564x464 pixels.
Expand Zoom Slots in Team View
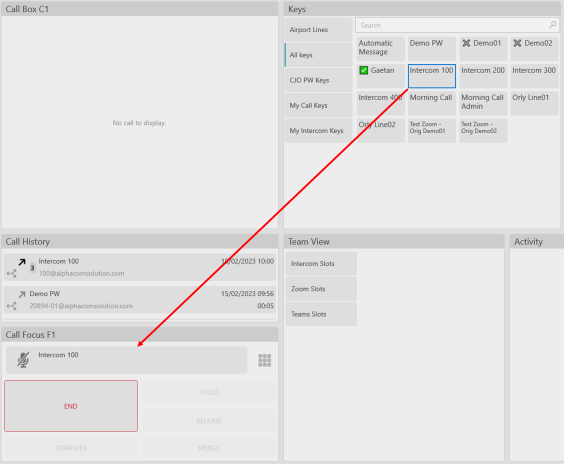[321, 289]
